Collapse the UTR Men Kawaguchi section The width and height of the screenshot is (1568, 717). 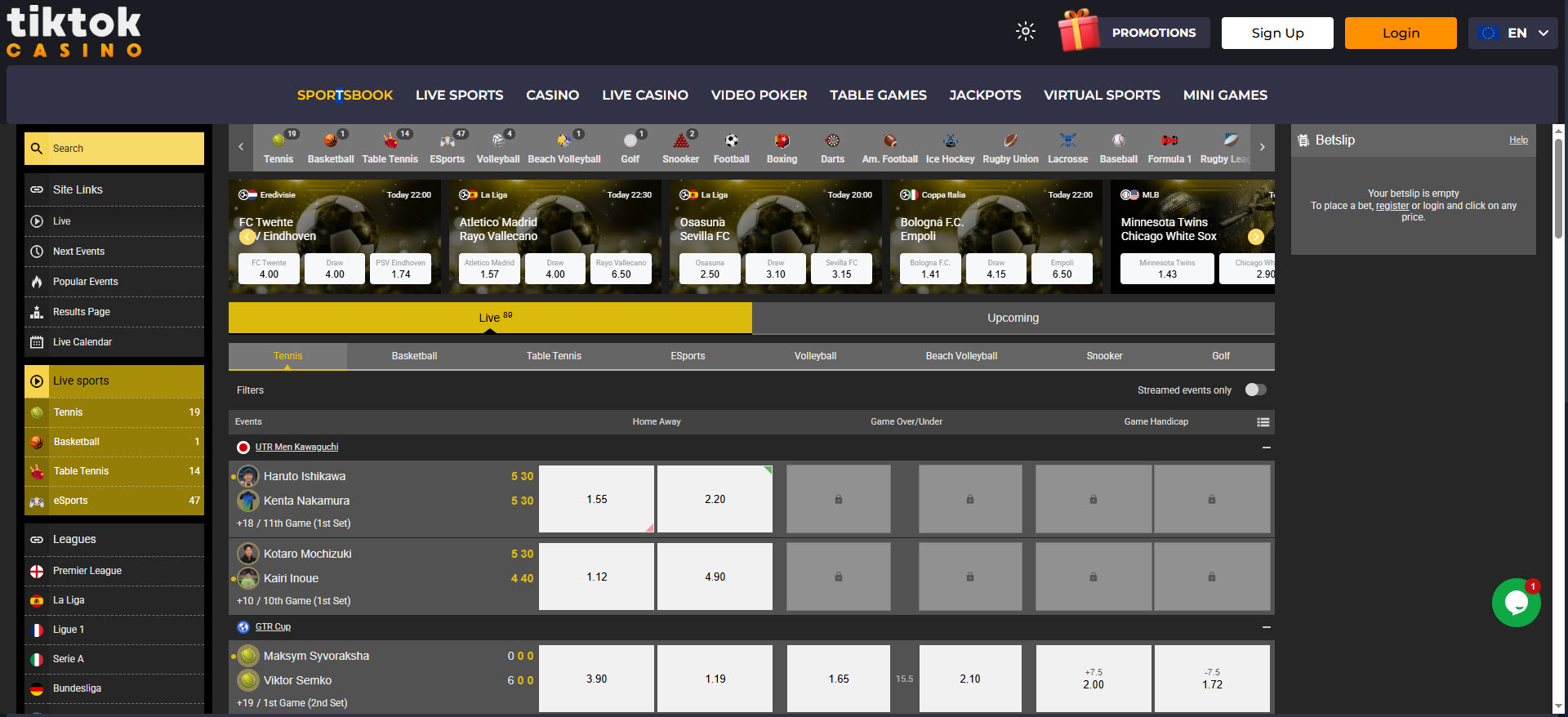1266,448
